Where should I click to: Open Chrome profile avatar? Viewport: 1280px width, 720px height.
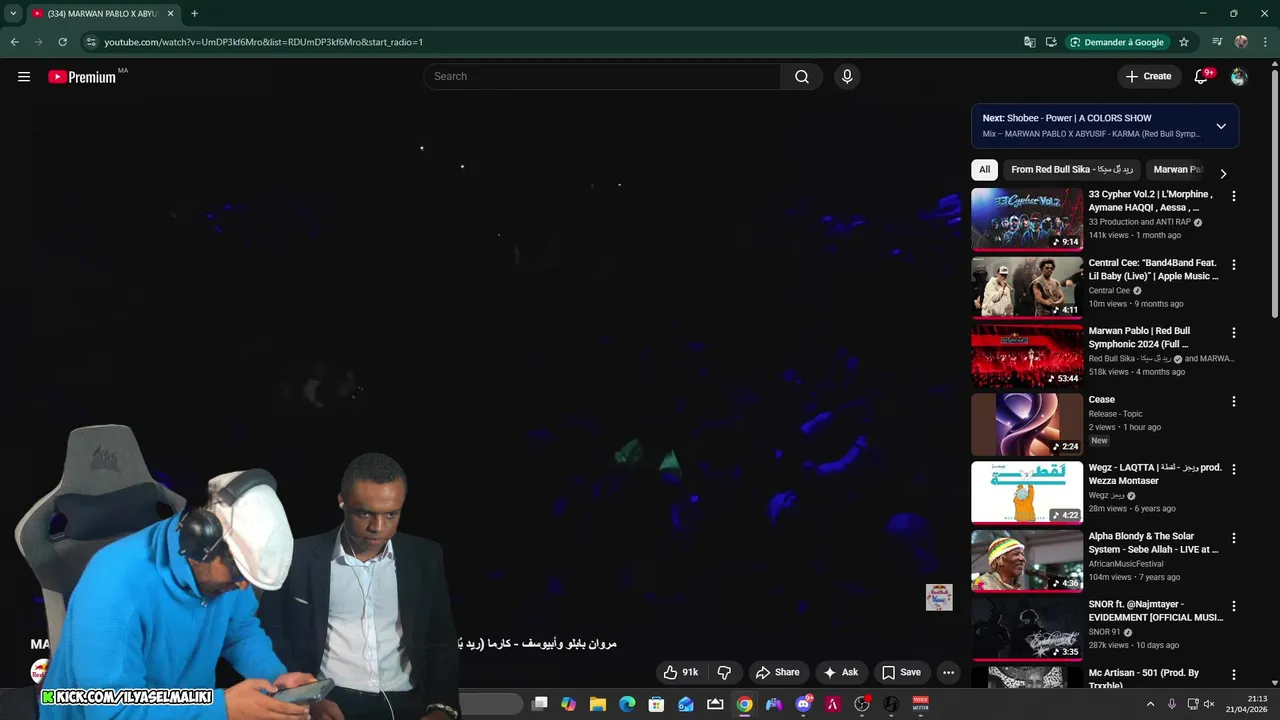coord(1241,42)
